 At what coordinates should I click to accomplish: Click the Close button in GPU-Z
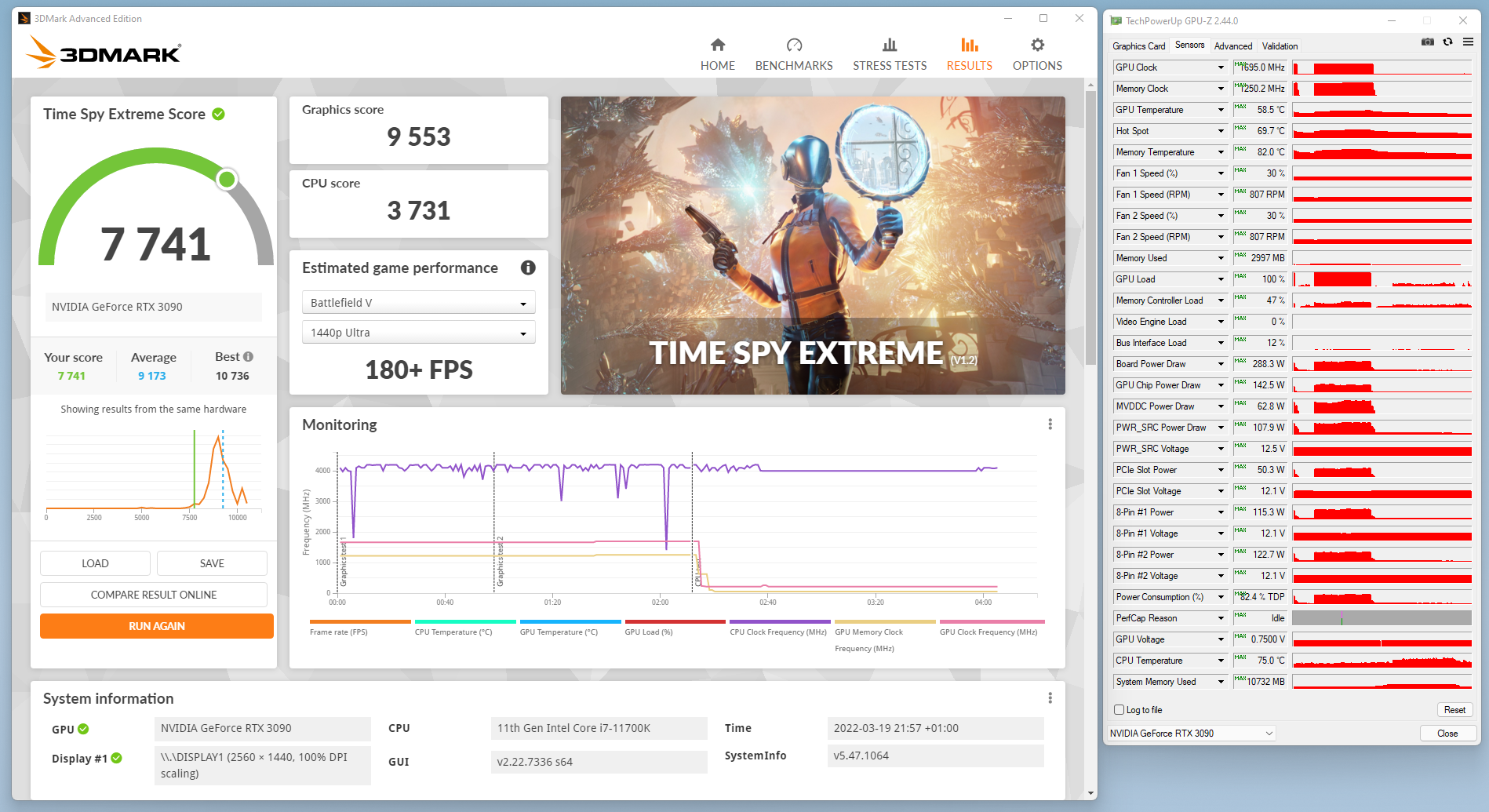(1448, 734)
